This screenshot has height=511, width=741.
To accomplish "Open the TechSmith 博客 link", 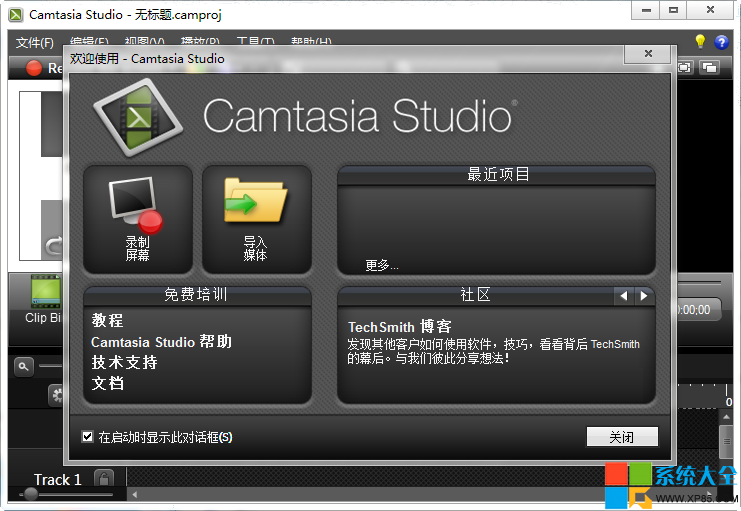I will pos(400,326).
